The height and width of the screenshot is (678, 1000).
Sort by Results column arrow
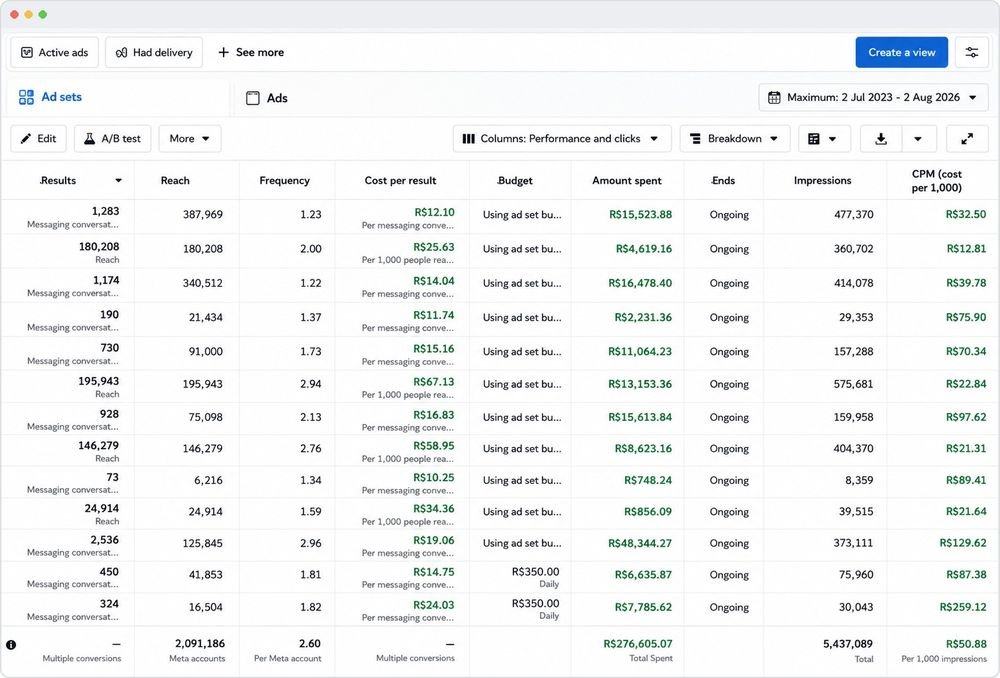pos(118,181)
